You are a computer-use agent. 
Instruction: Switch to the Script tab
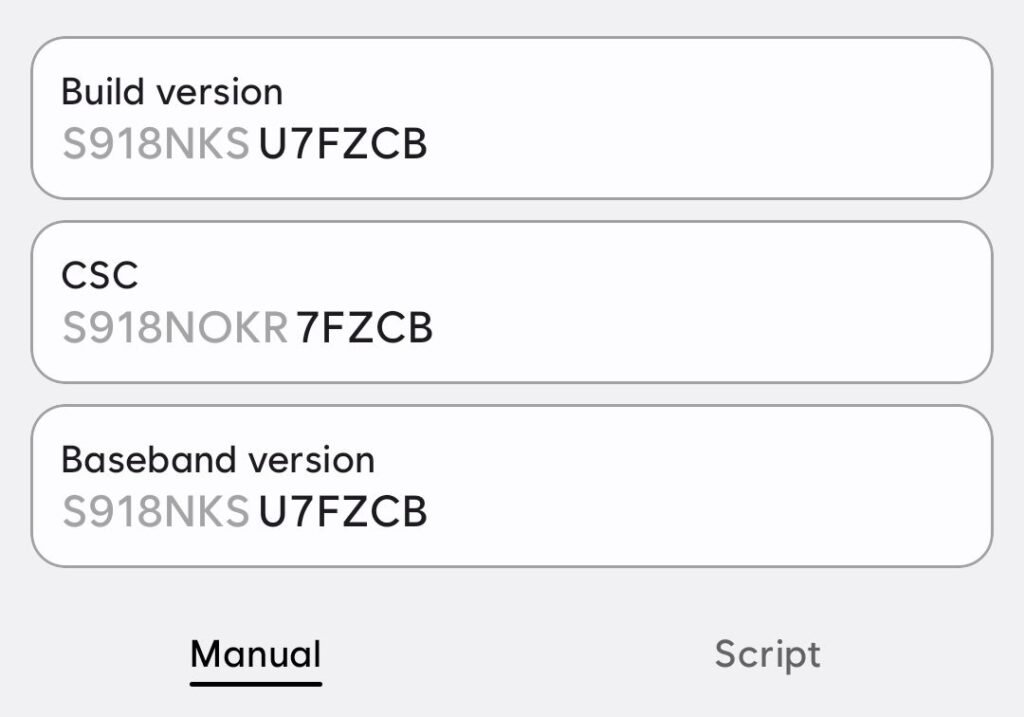tap(767, 654)
